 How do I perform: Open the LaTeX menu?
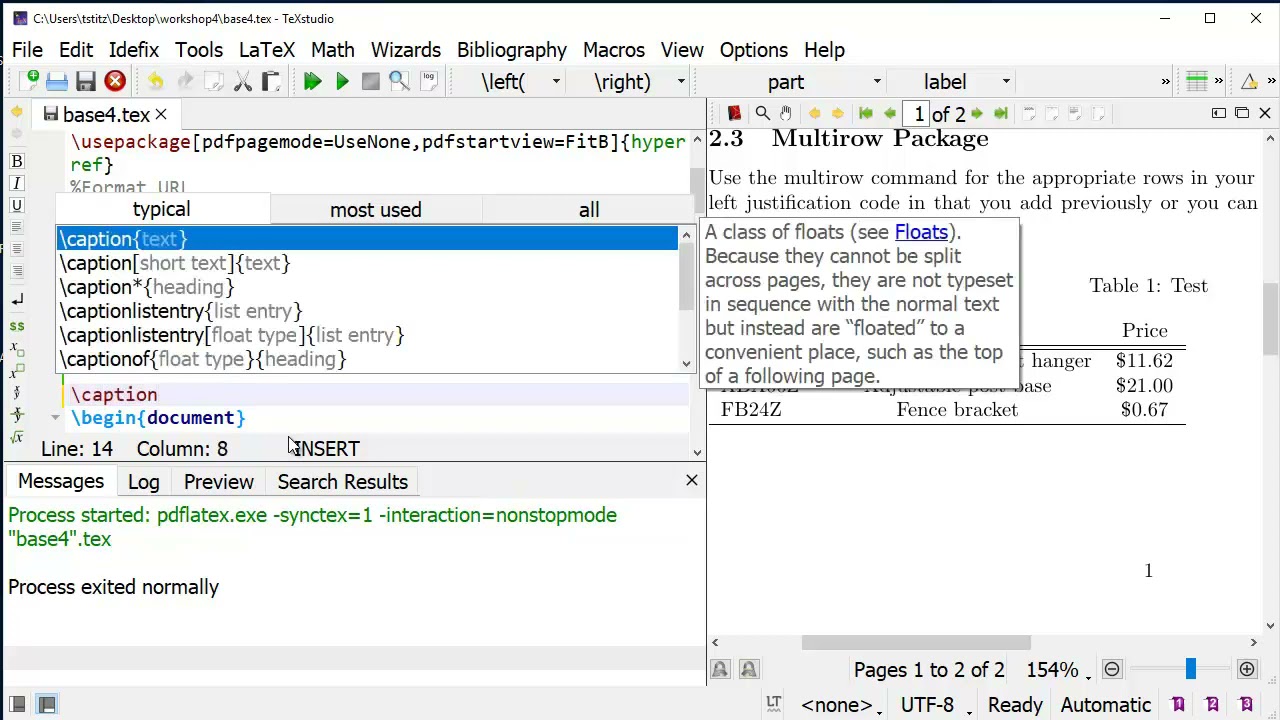(267, 50)
